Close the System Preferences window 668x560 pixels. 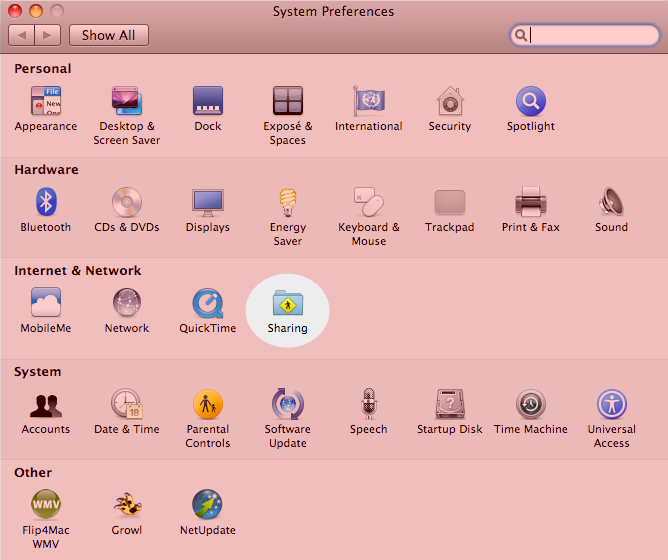point(15,11)
